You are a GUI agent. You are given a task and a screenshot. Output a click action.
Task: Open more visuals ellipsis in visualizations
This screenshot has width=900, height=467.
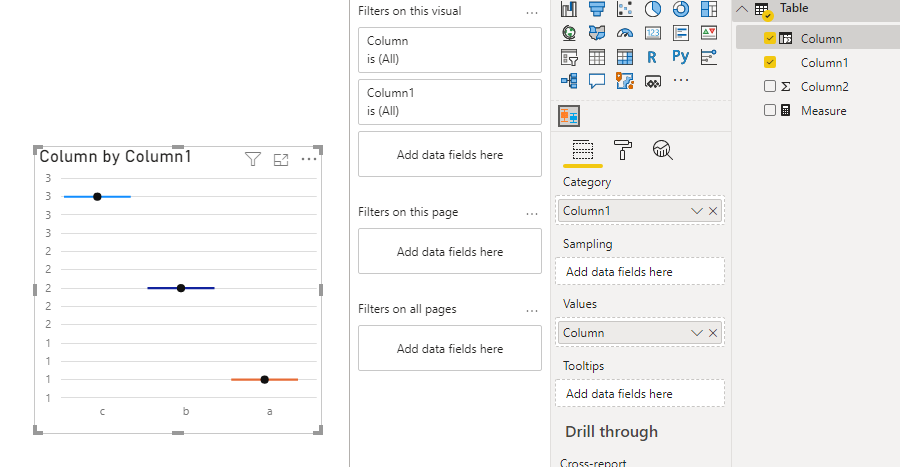pos(681,80)
